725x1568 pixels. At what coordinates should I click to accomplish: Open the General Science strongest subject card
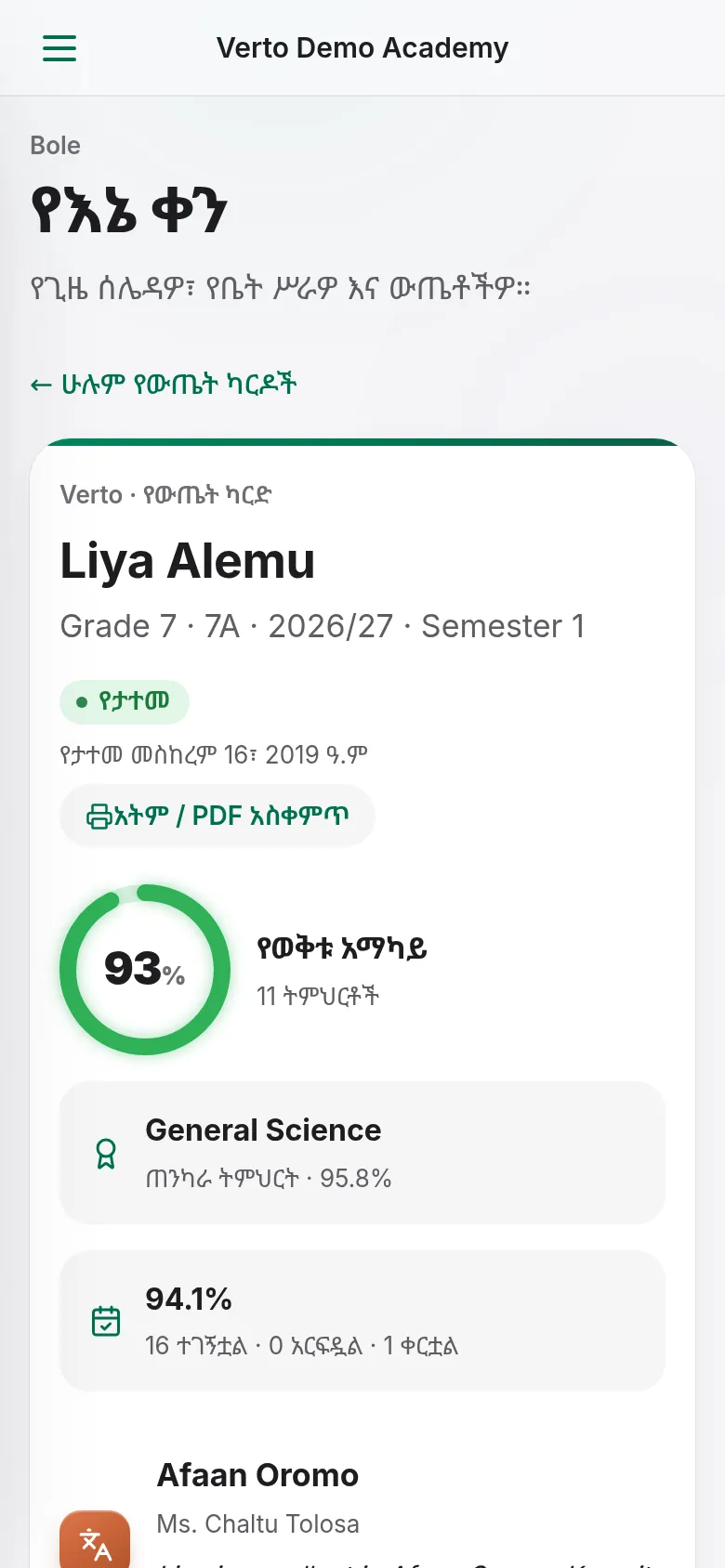click(x=362, y=1153)
